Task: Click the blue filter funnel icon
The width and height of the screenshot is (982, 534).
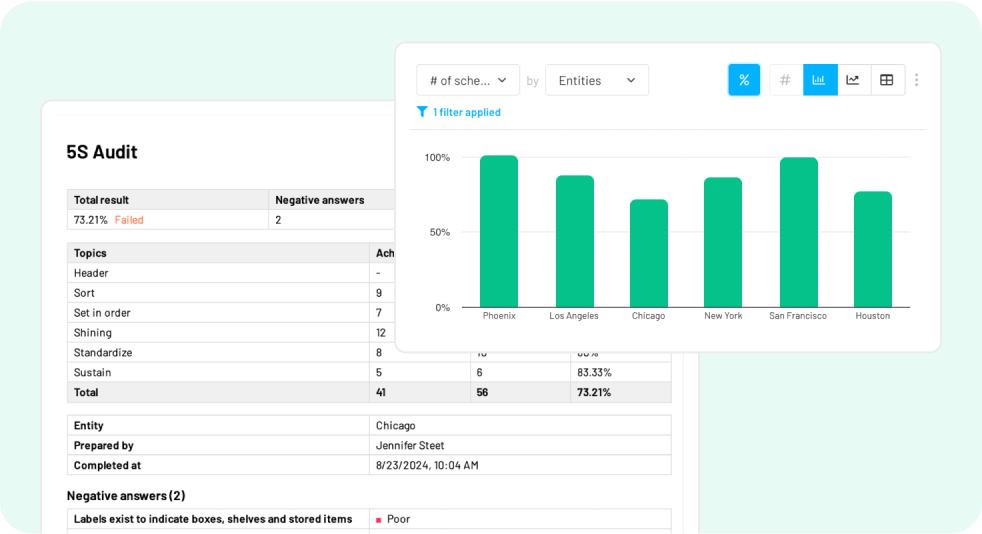Action: [422, 112]
